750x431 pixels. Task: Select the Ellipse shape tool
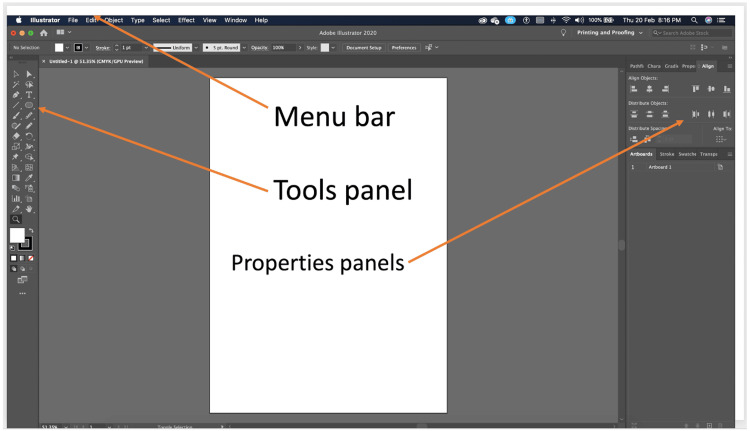point(29,105)
